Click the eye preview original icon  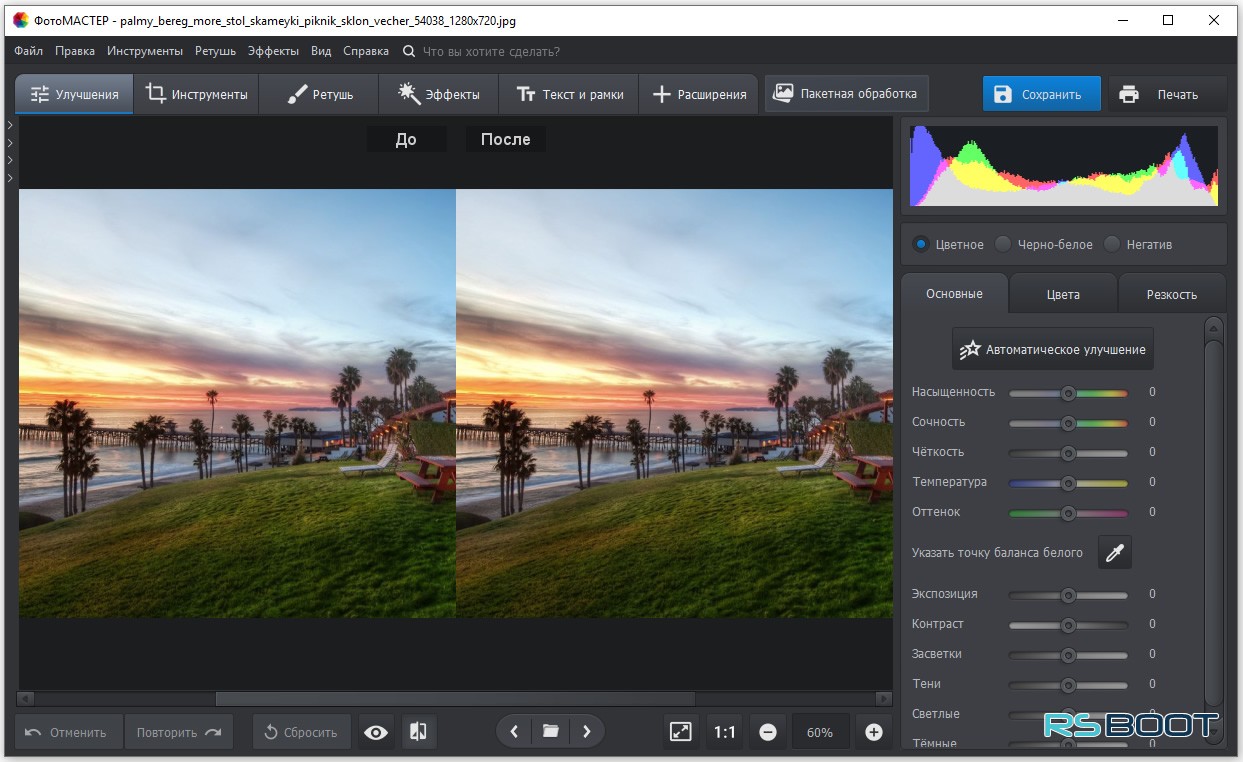376,732
